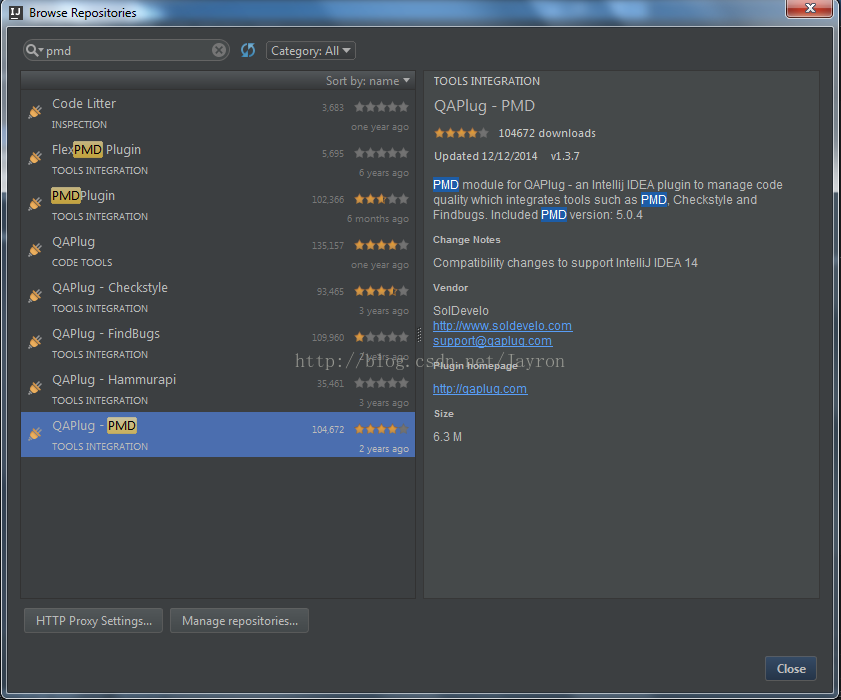Viewport: 841px width, 700px height.
Task: Click the IntelliJ icon in title bar
Action: [x=16, y=12]
